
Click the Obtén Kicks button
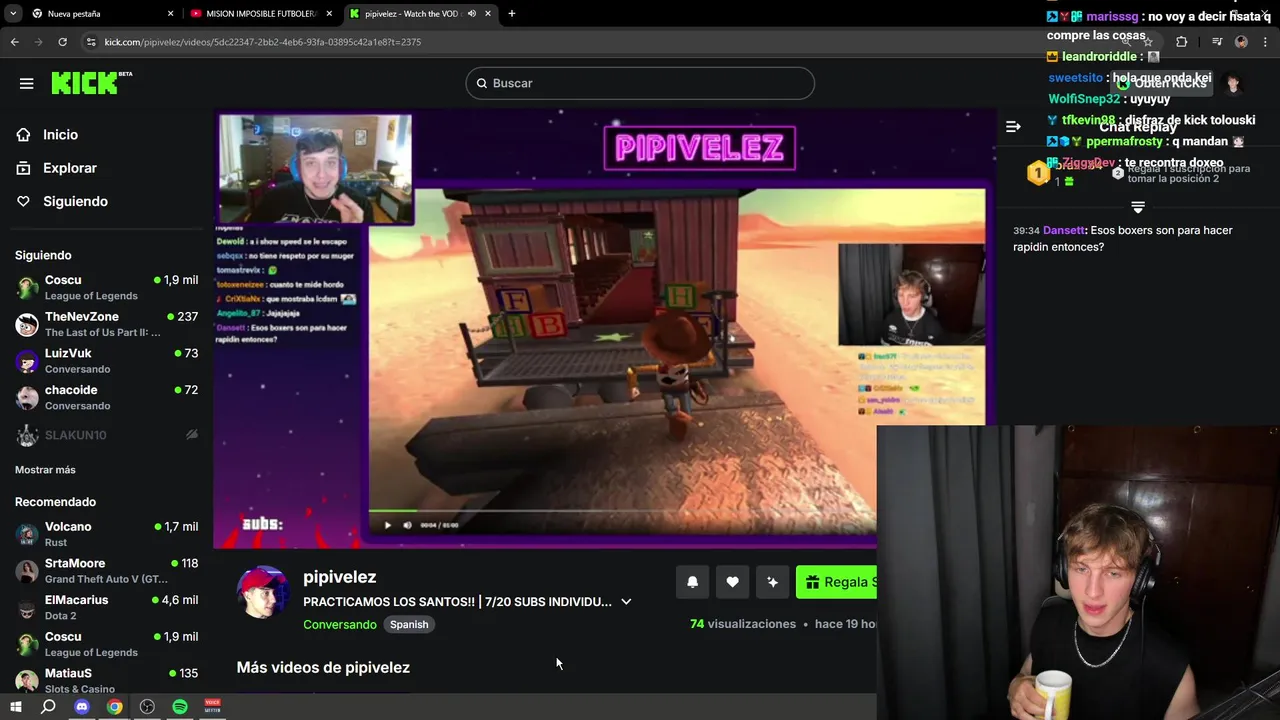(1162, 83)
